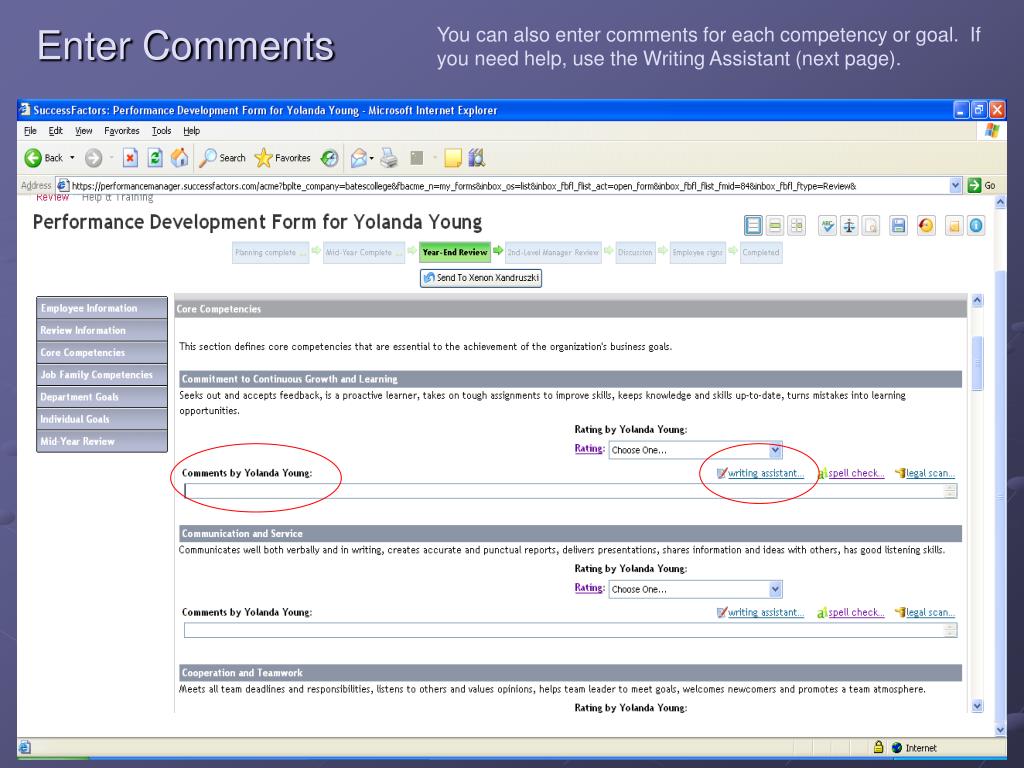
Task: Refresh the page using the toolbar icon
Action: [155, 158]
